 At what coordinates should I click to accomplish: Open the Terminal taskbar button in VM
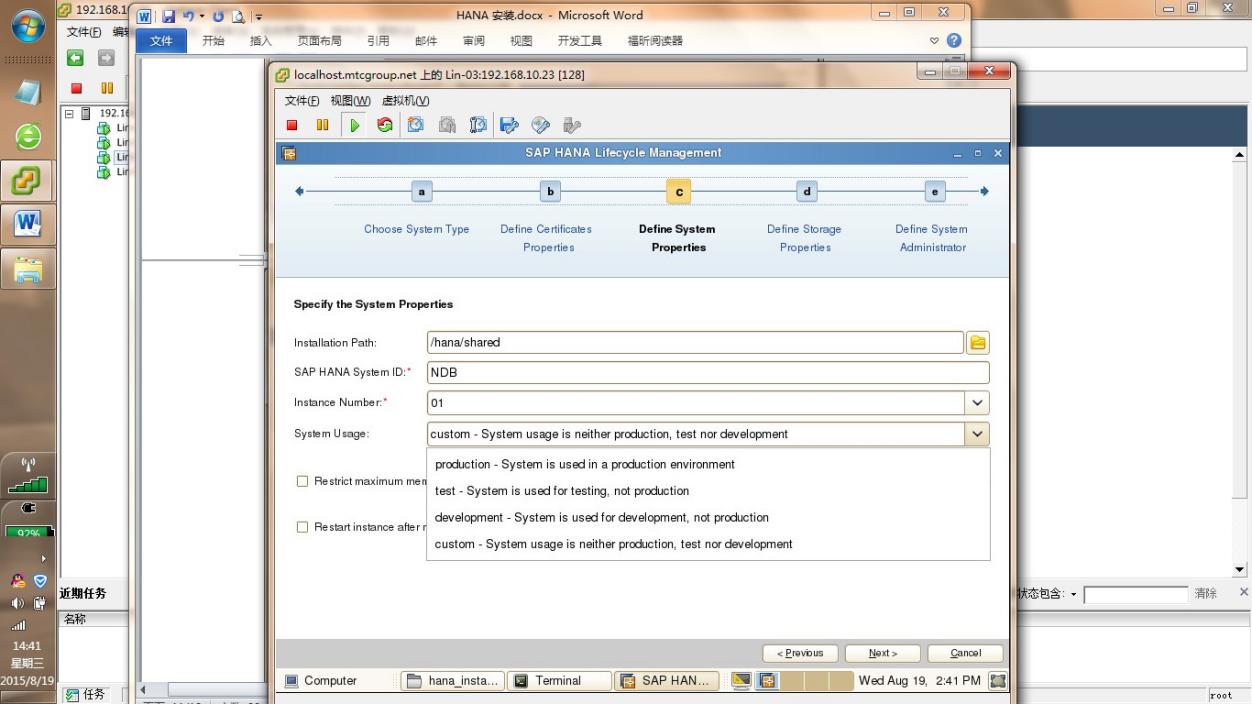558,681
